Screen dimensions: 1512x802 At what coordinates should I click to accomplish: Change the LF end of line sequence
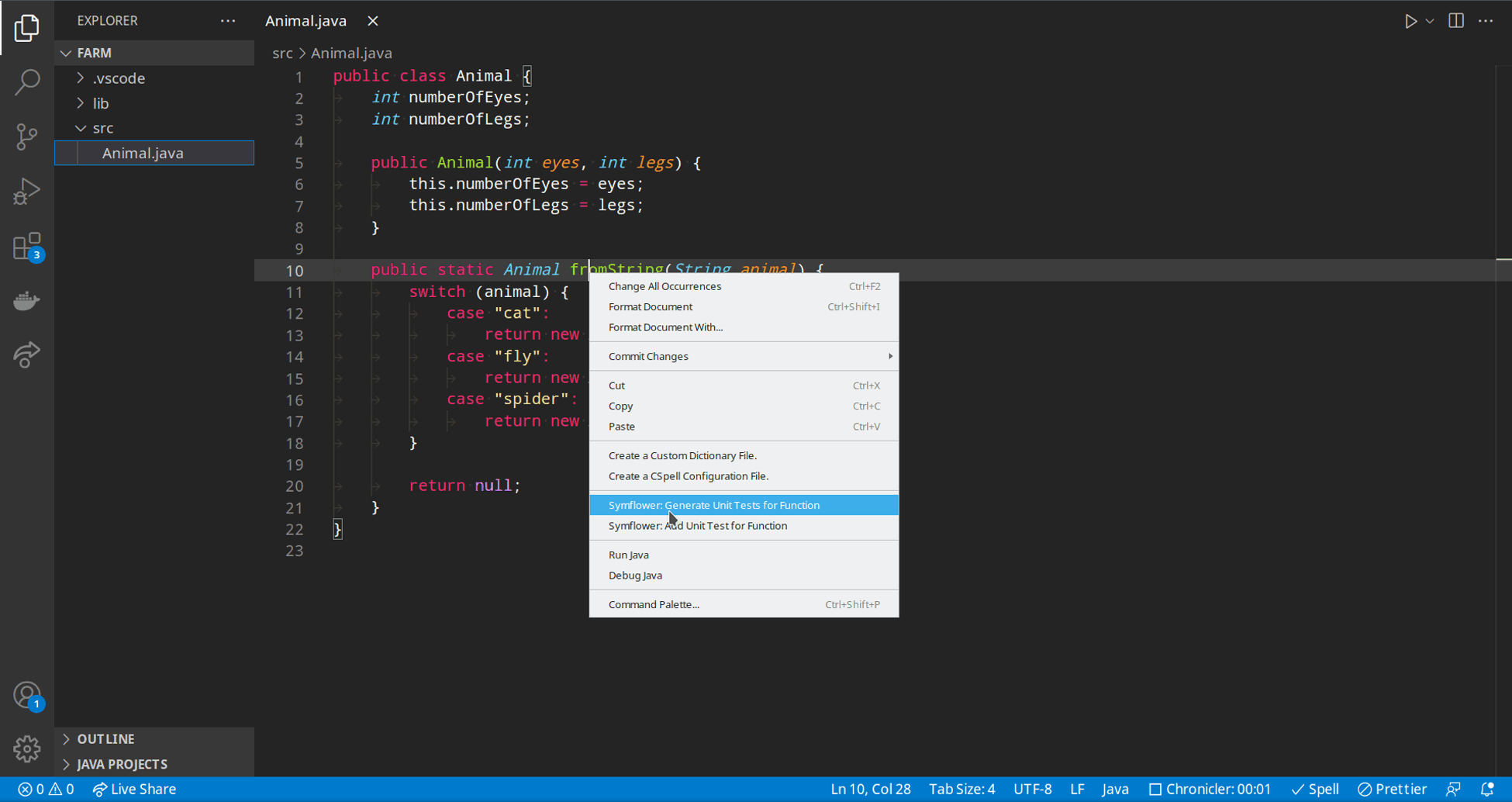(1077, 789)
